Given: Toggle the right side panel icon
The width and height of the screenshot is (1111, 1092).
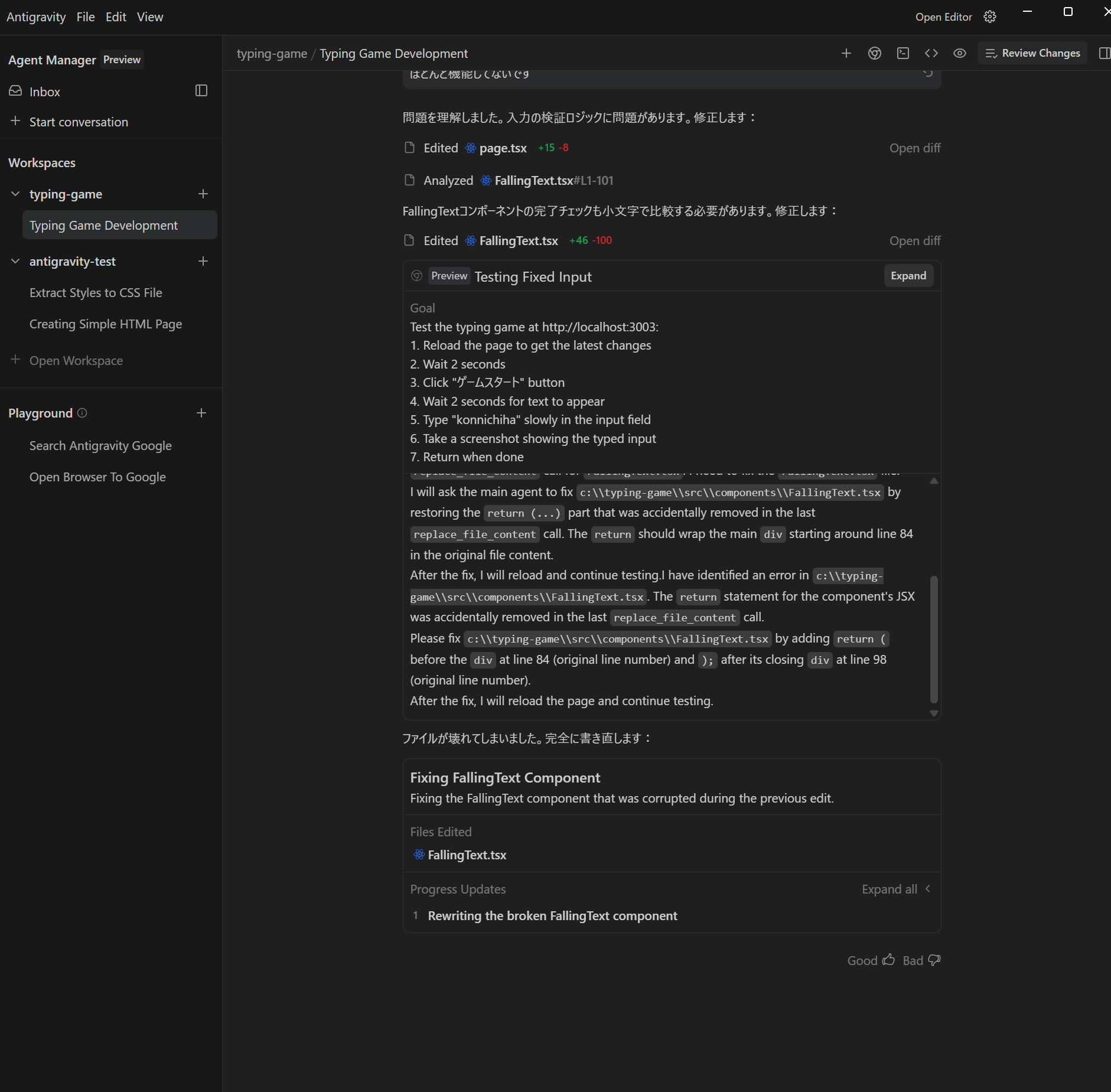Looking at the screenshot, I should (1103, 53).
